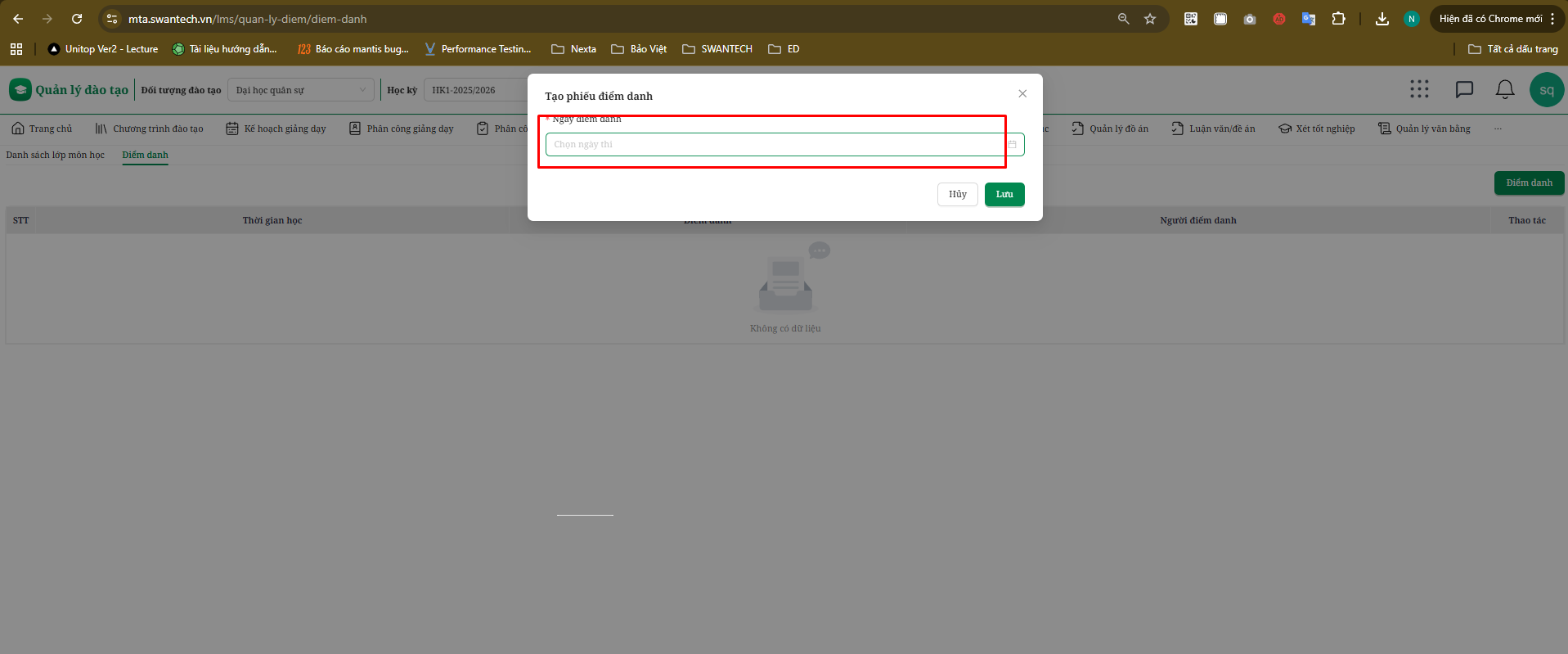Open the apps grid menu icon
The width and height of the screenshot is (1568, 654).
pos(1419,90)
